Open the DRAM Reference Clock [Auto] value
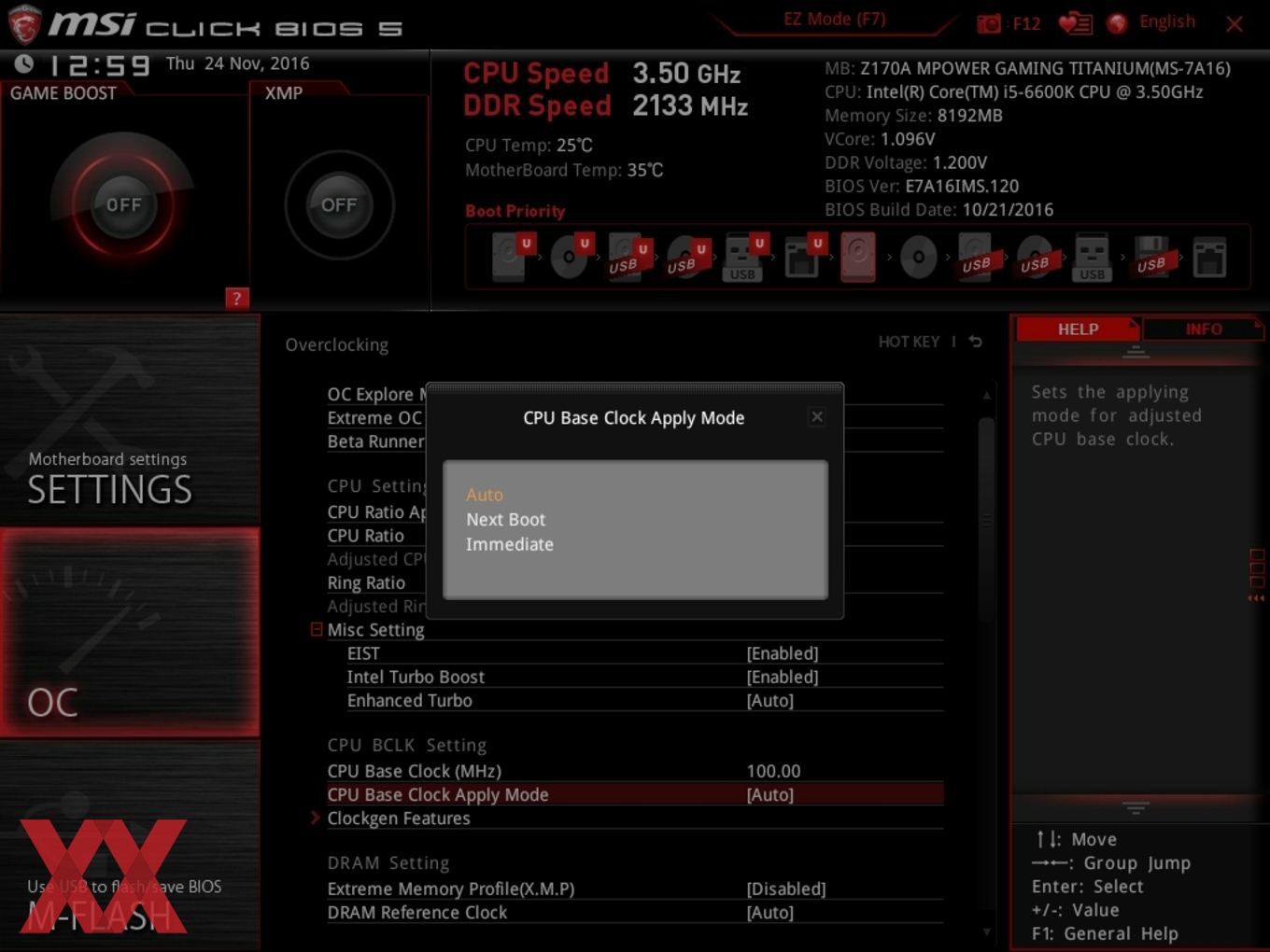 (x=770, y=912)
